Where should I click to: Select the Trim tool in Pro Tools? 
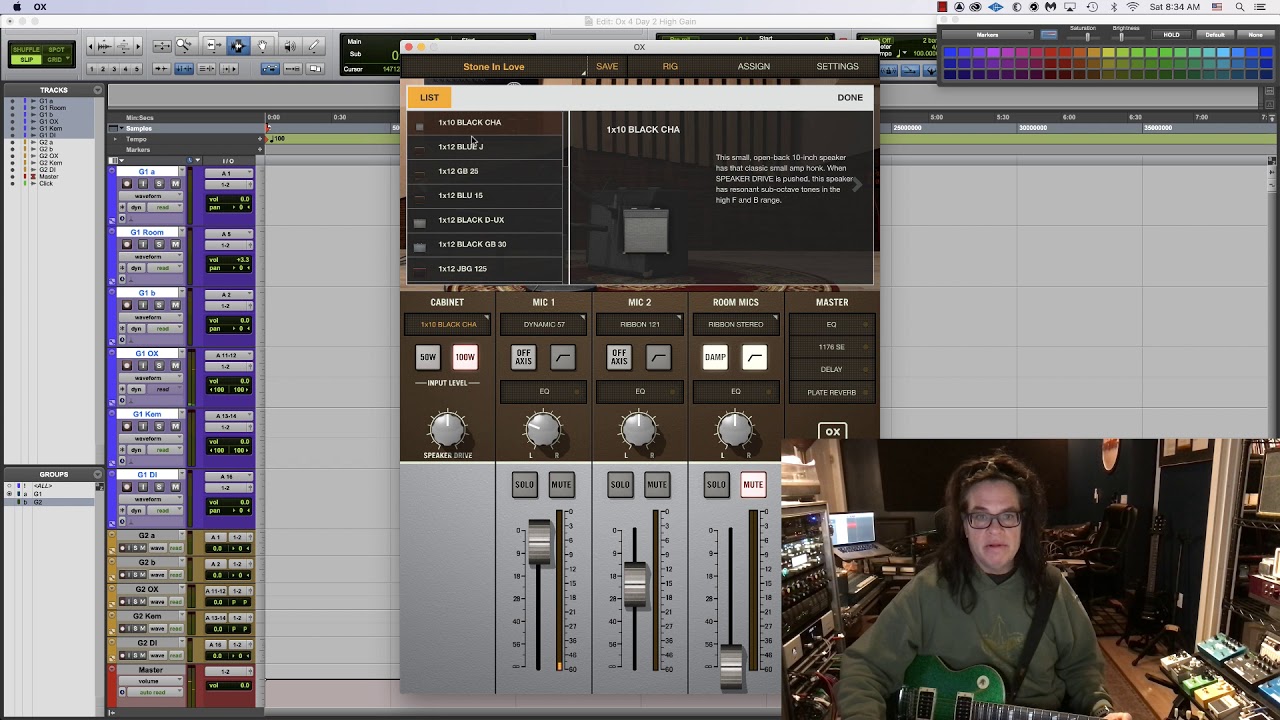click(x=212, y=46)
